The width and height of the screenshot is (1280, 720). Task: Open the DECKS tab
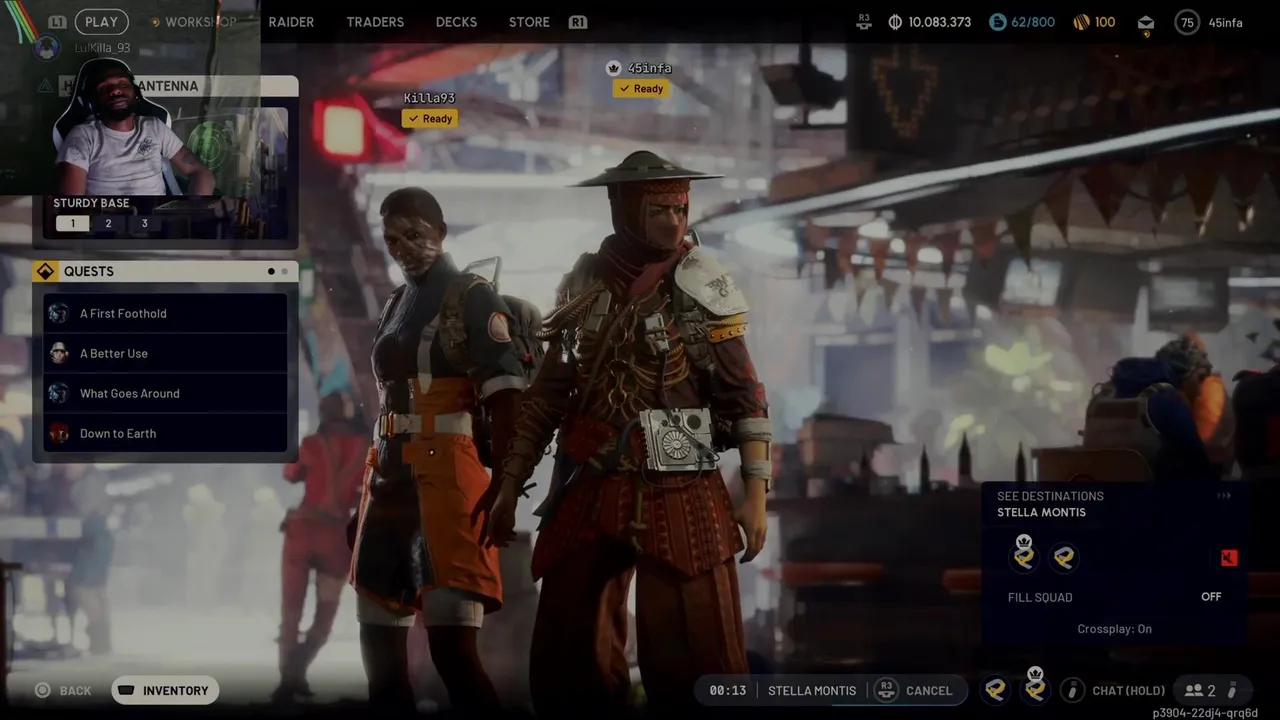pyautogui.click(x=456, y=22)
